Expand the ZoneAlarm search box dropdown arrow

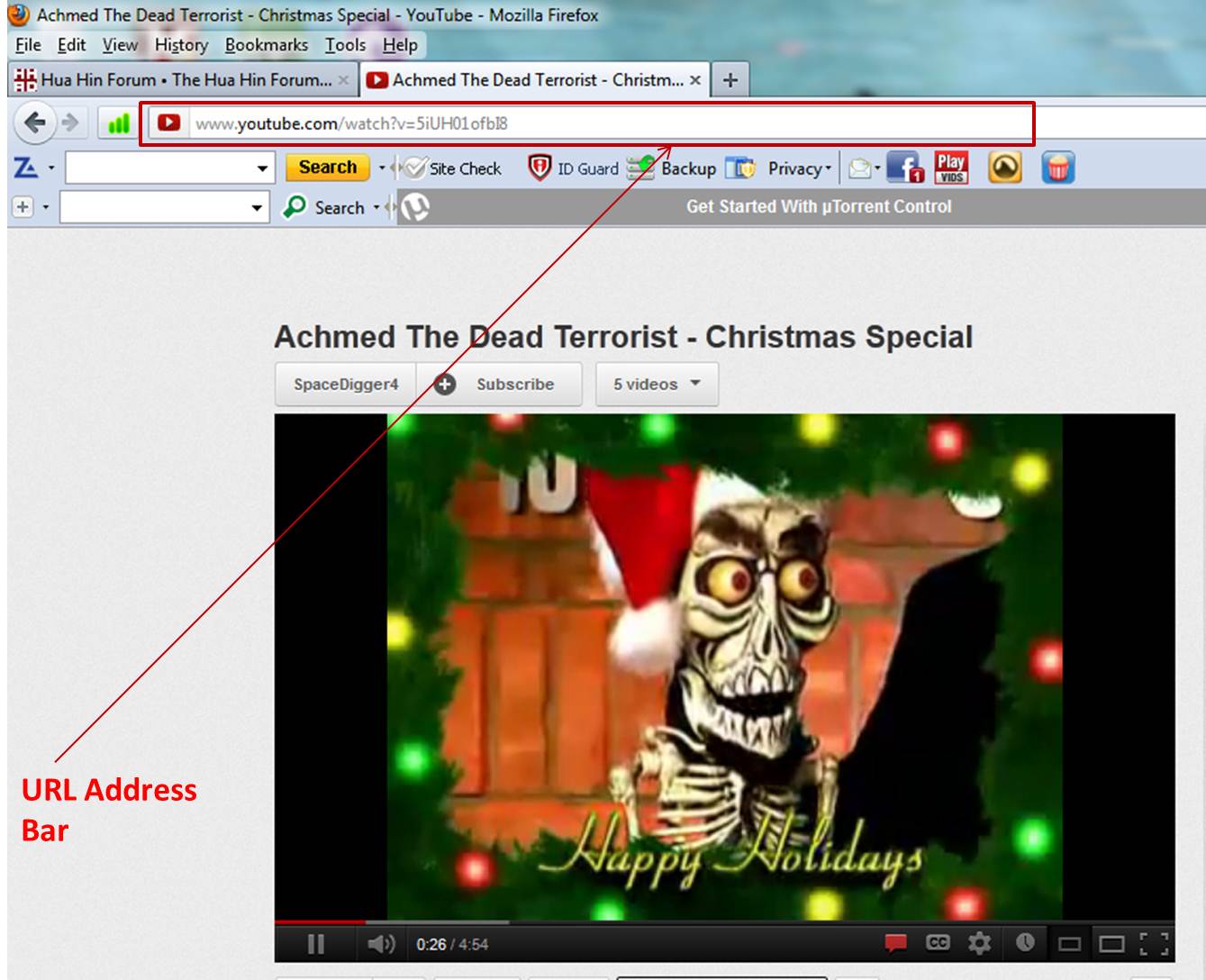[262, 168]
